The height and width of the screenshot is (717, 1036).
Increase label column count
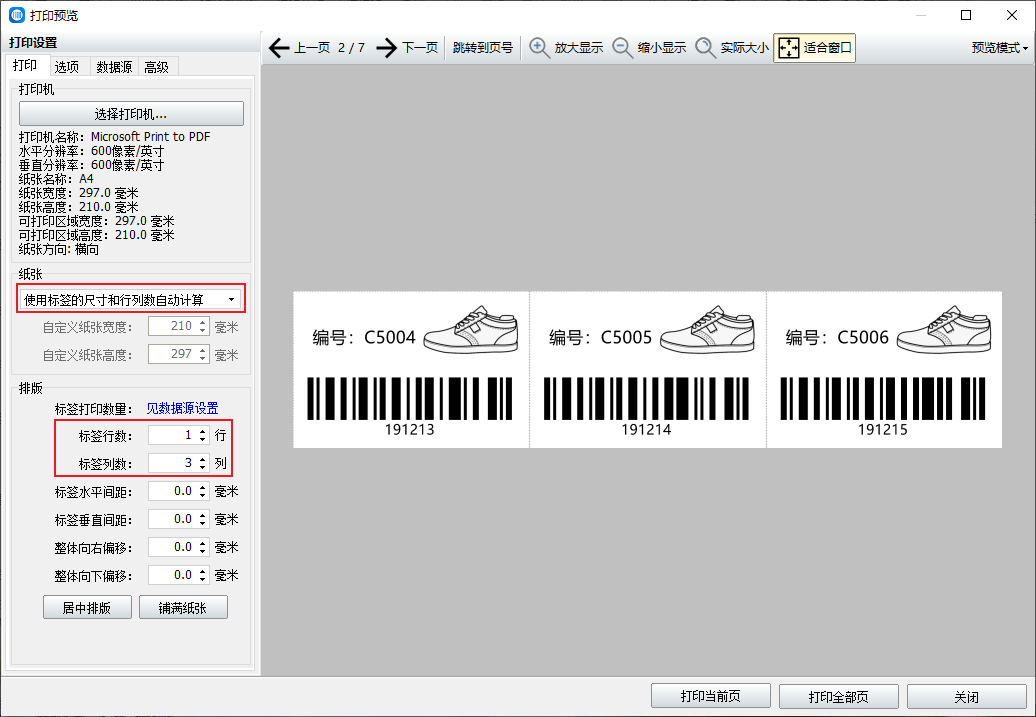[203, 459]
